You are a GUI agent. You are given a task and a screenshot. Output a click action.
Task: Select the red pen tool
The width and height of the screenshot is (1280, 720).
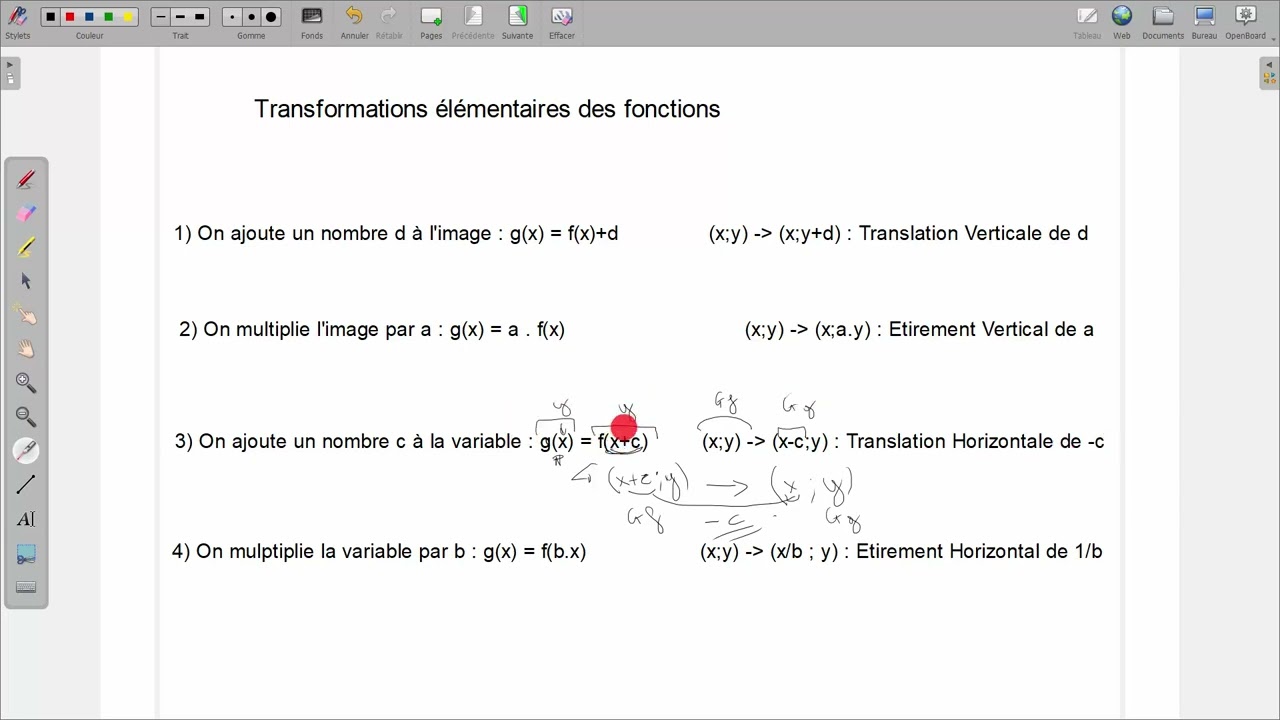click(x=26, y=180)
